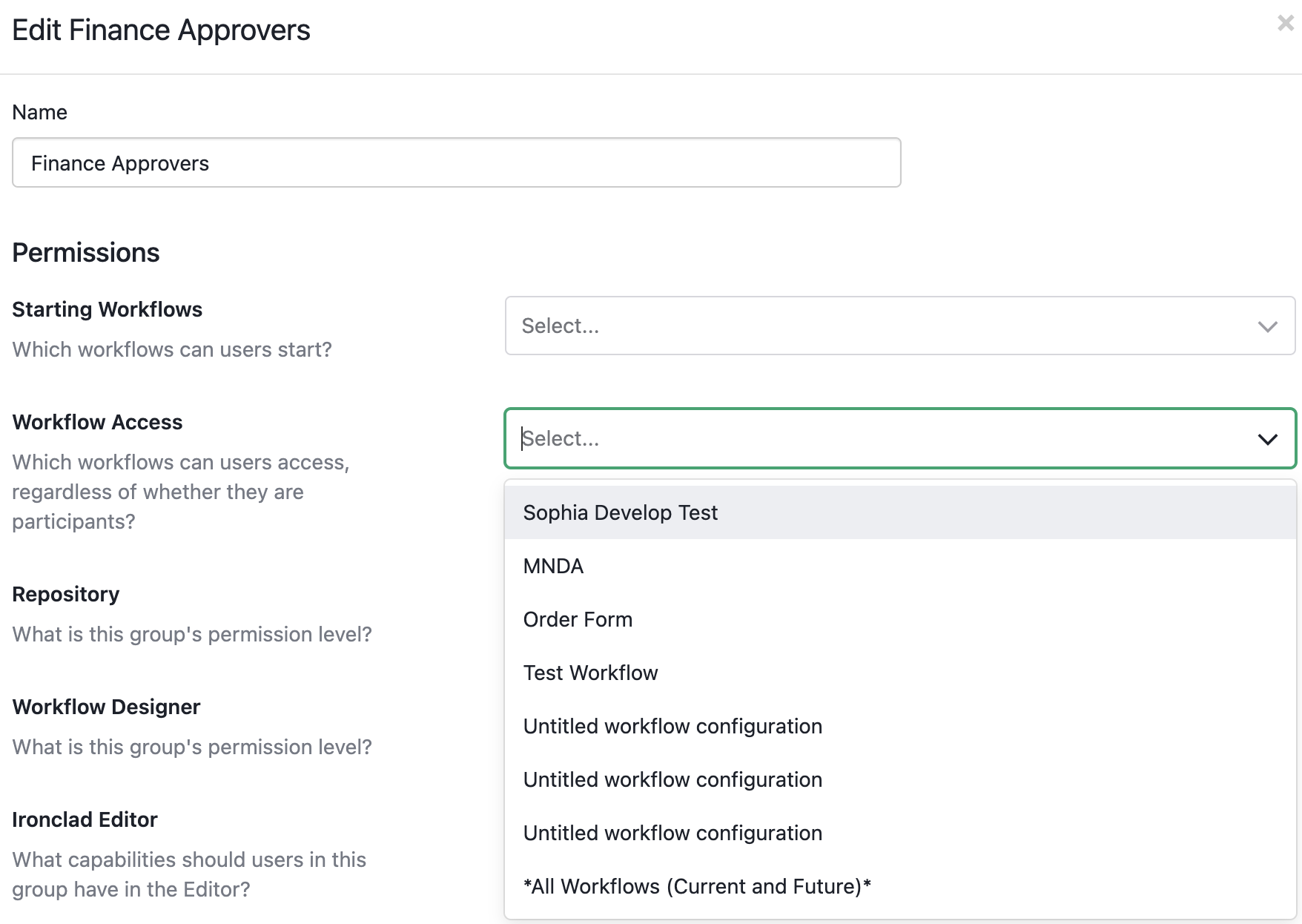Screen dimensions: 1302x924
Task: Click the Repository label
Action: (66, 594)
